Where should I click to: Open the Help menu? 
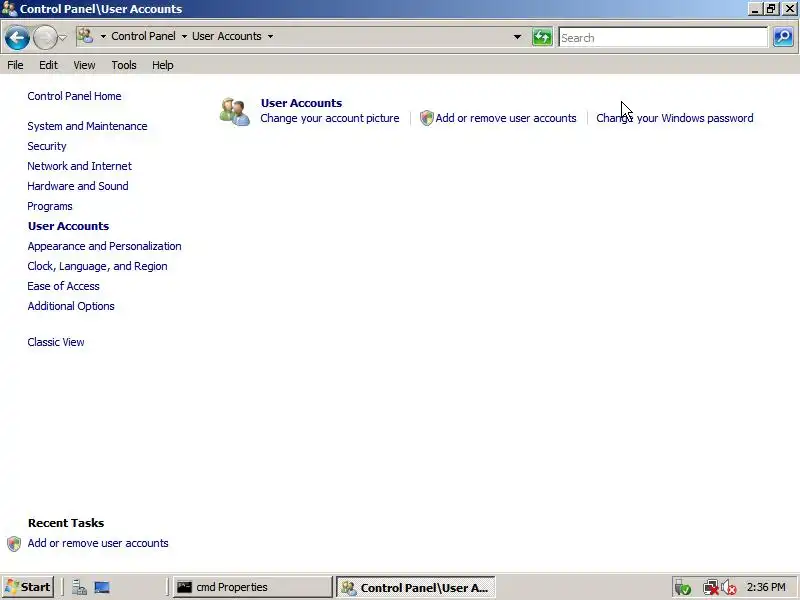163,65
